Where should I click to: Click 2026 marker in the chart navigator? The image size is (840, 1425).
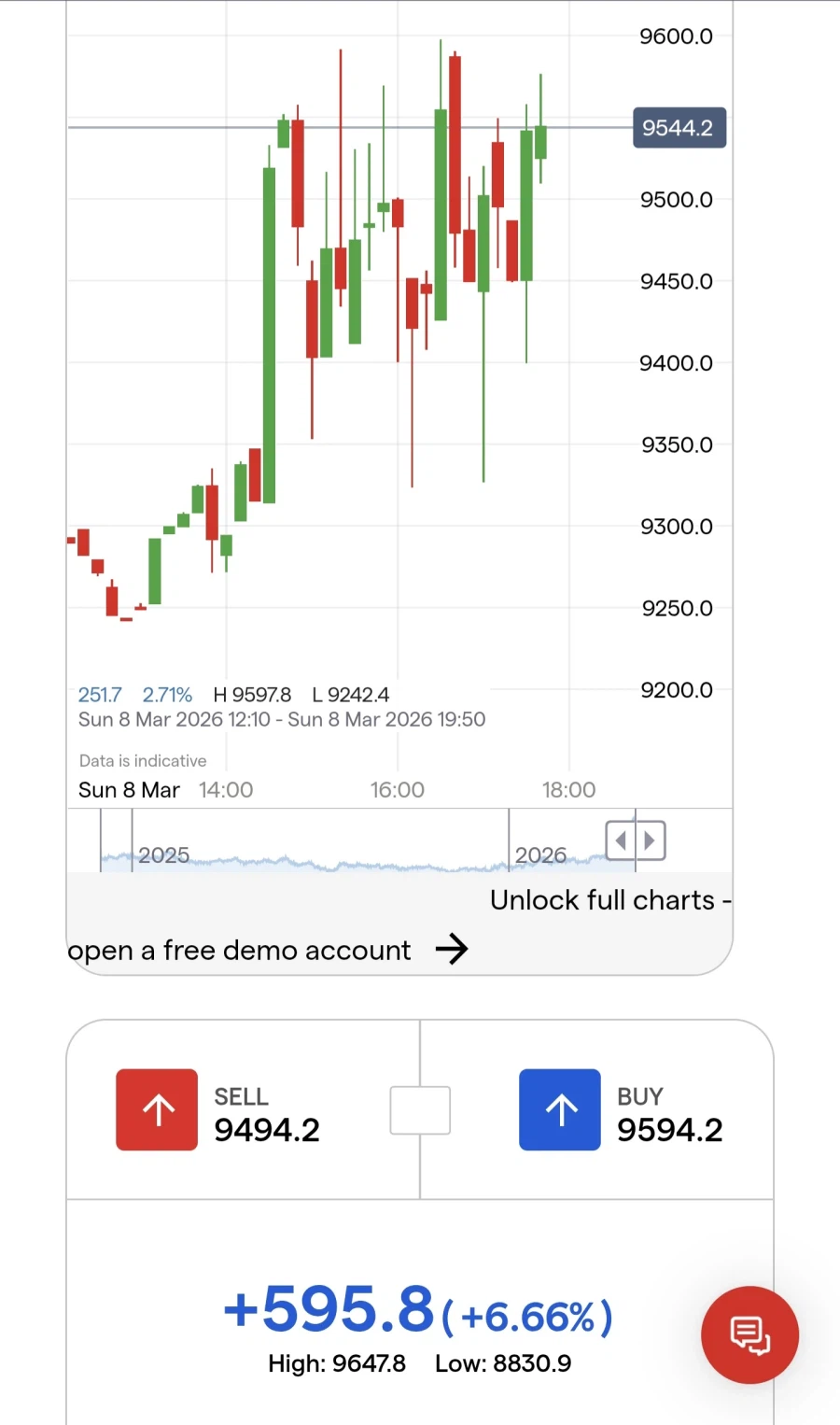click(x=540, y=855)
